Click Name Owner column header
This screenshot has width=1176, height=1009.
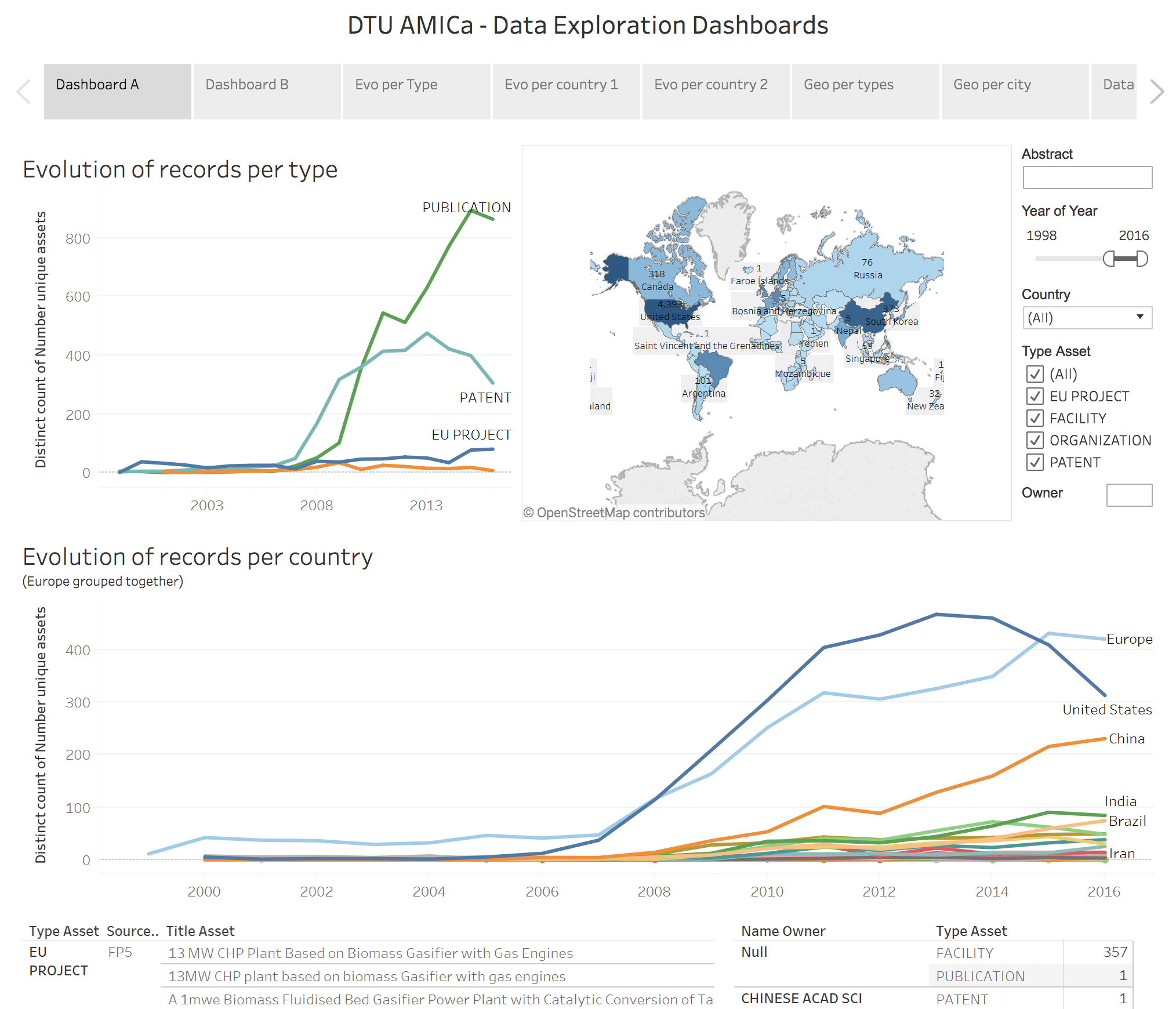pos(783,931)
